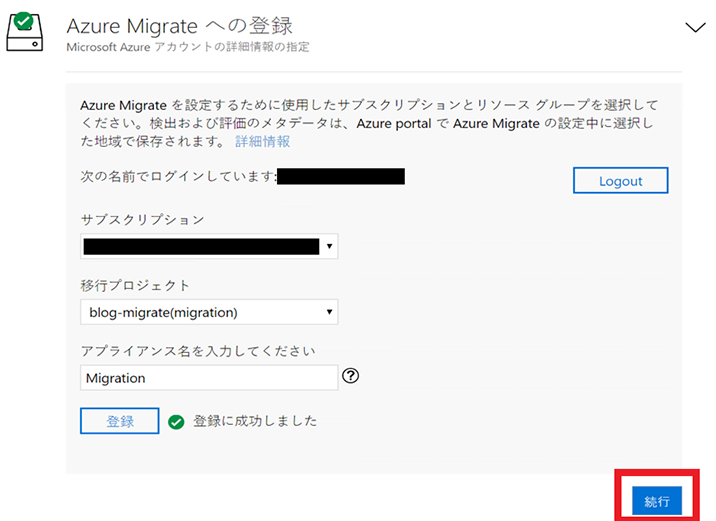This screenshot has width=716, height=521.
Task: Click the 移行プロジェクト label
Action: 135,285
